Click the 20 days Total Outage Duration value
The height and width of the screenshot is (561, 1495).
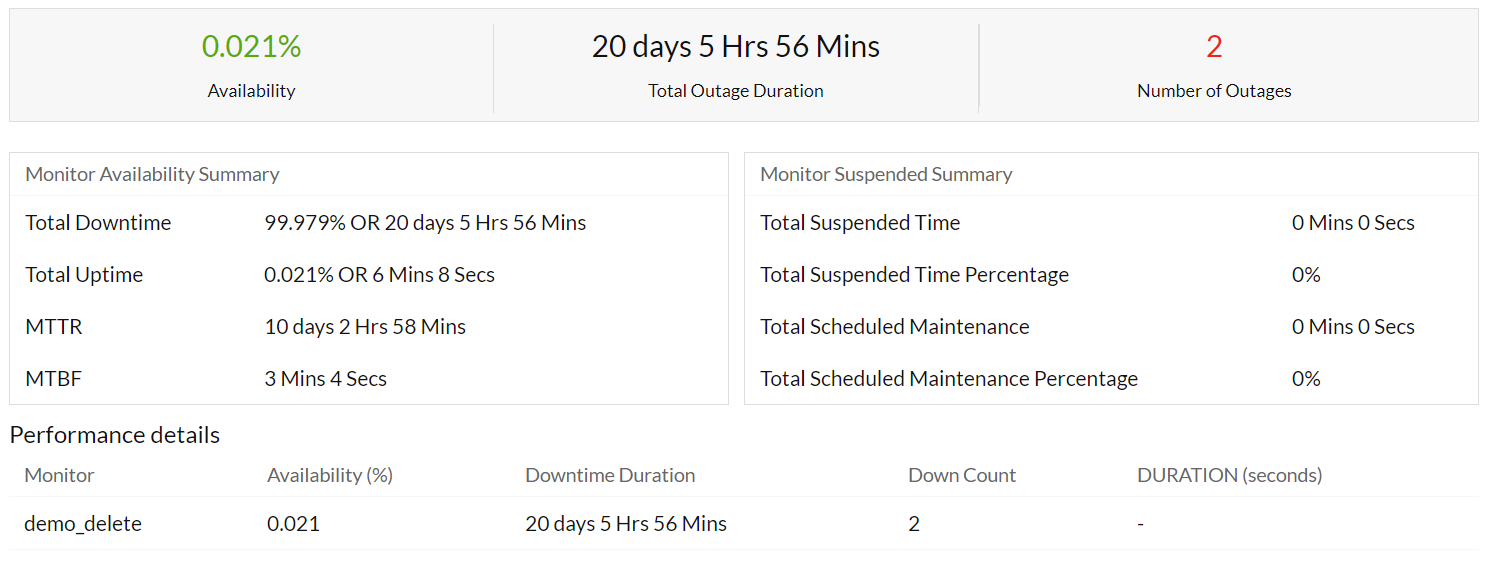(736, 47)
